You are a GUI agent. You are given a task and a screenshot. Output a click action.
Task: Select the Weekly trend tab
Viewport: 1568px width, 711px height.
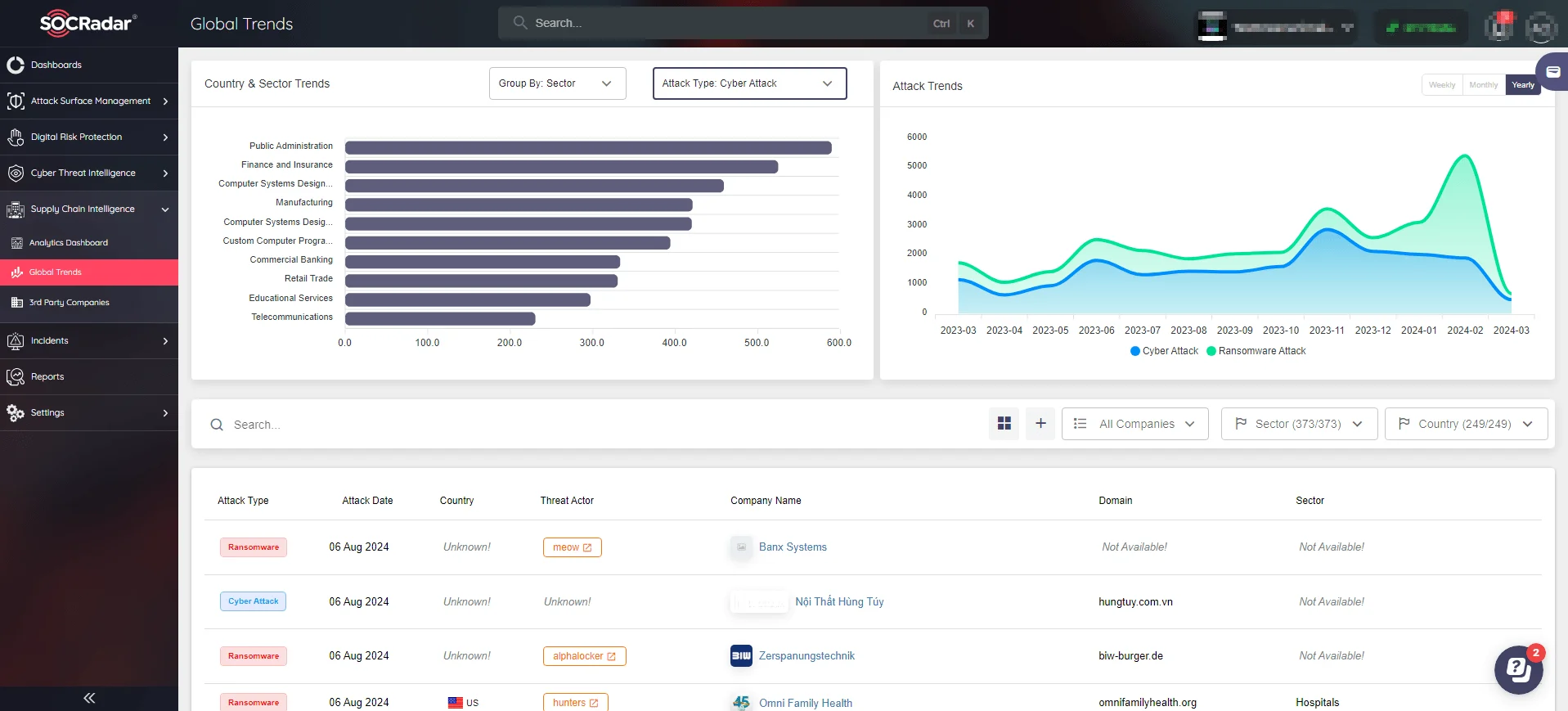pyautogui.click(x=1442, y=85)
